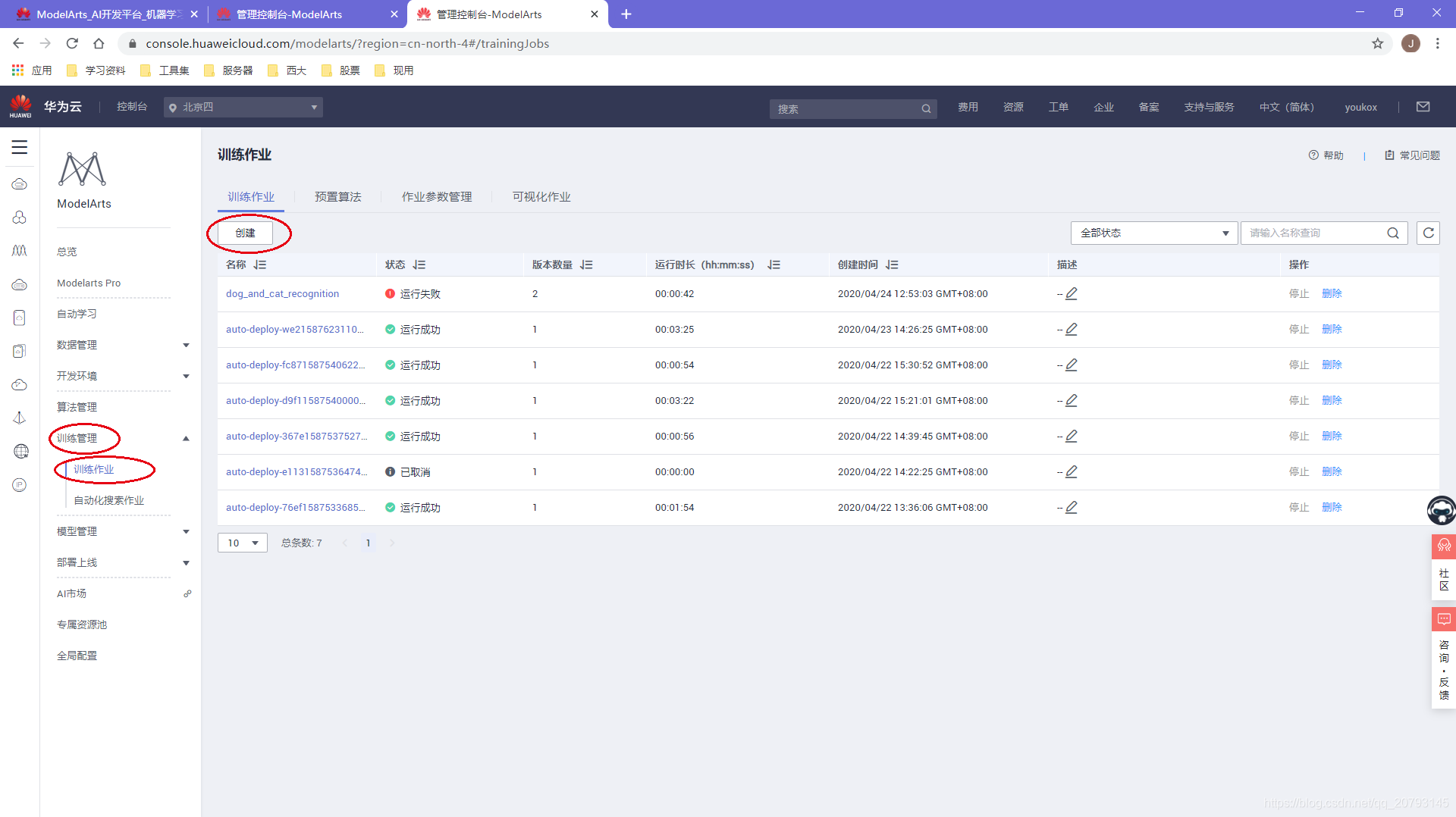Edit description of auto-deploy-76ef1587533685 job
Image resolution: width=1456 pixels, height=817 pixels.
click(1072, 507)
